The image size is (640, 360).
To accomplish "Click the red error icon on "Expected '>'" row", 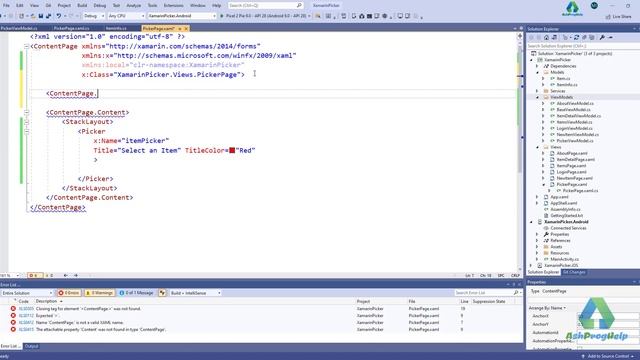I will point(13,316).
